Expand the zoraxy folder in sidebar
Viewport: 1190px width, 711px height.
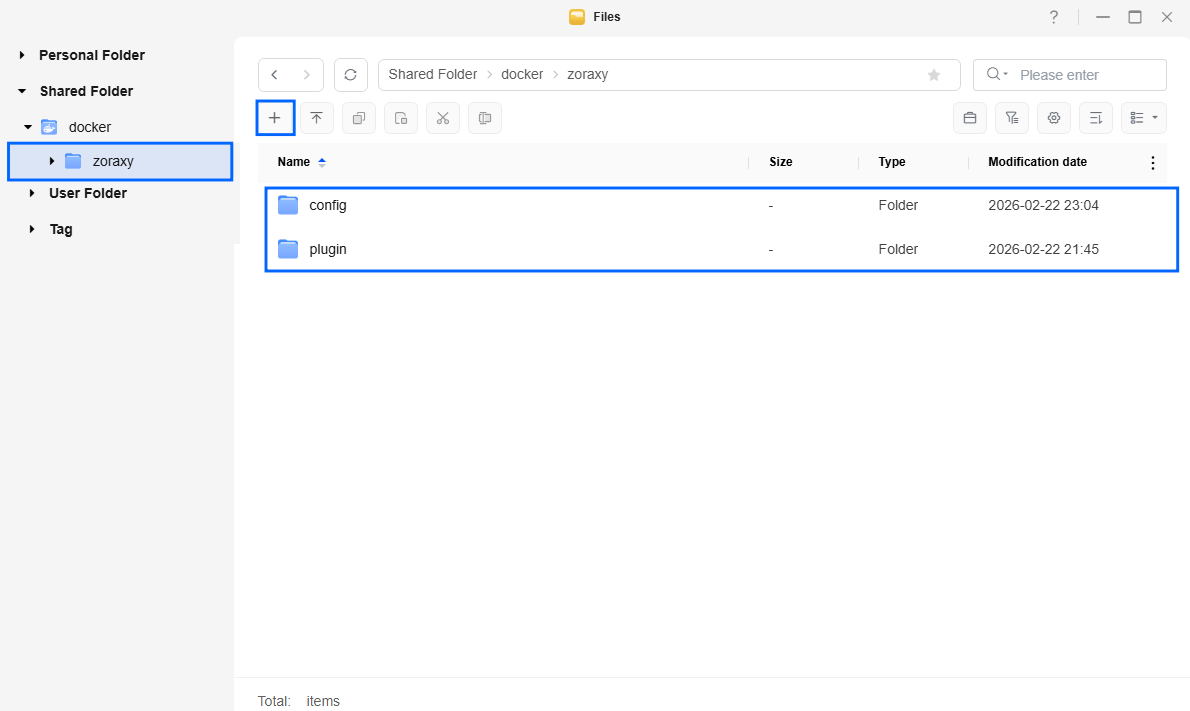pyautogui.click(x=52, y=161)
